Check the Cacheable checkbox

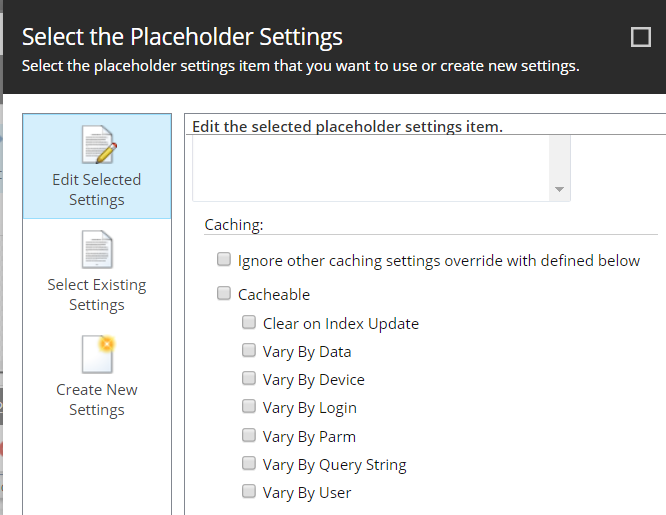pyautogui.click(x=224, y=293)
